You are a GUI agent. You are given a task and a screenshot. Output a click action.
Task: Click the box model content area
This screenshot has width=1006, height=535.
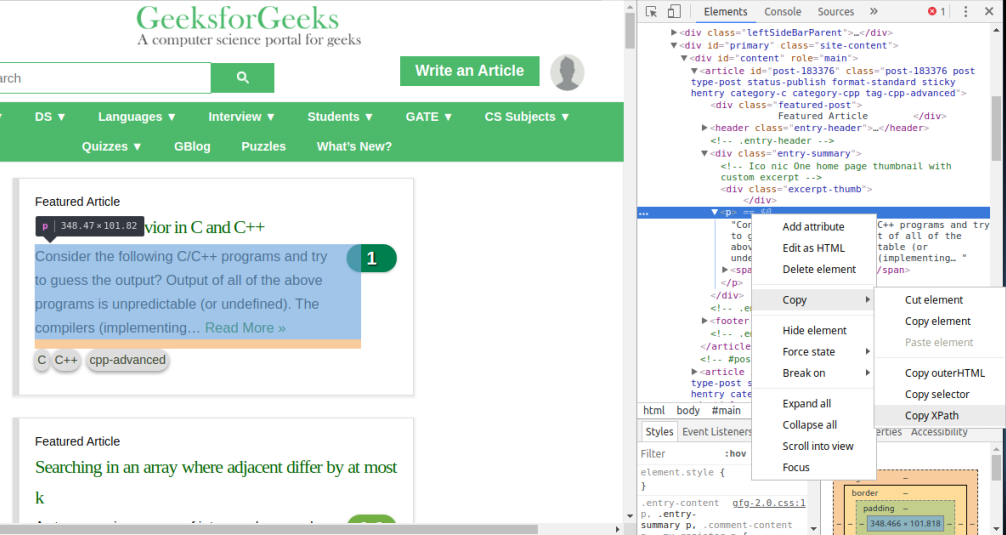905,523
